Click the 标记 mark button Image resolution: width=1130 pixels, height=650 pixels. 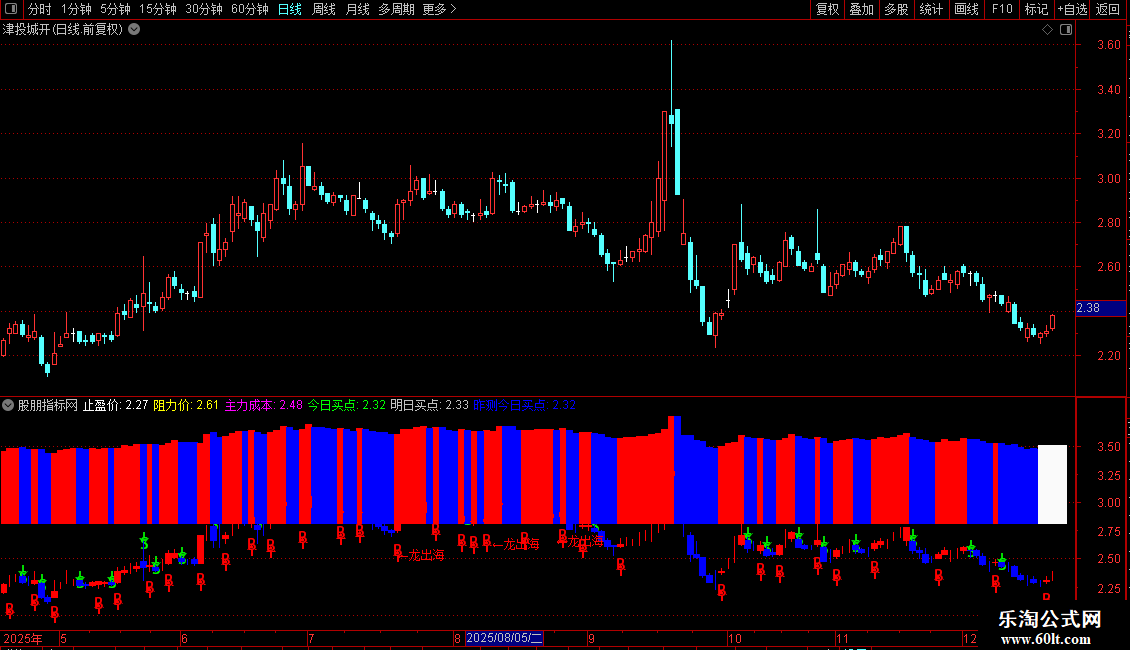point(1036,9)
